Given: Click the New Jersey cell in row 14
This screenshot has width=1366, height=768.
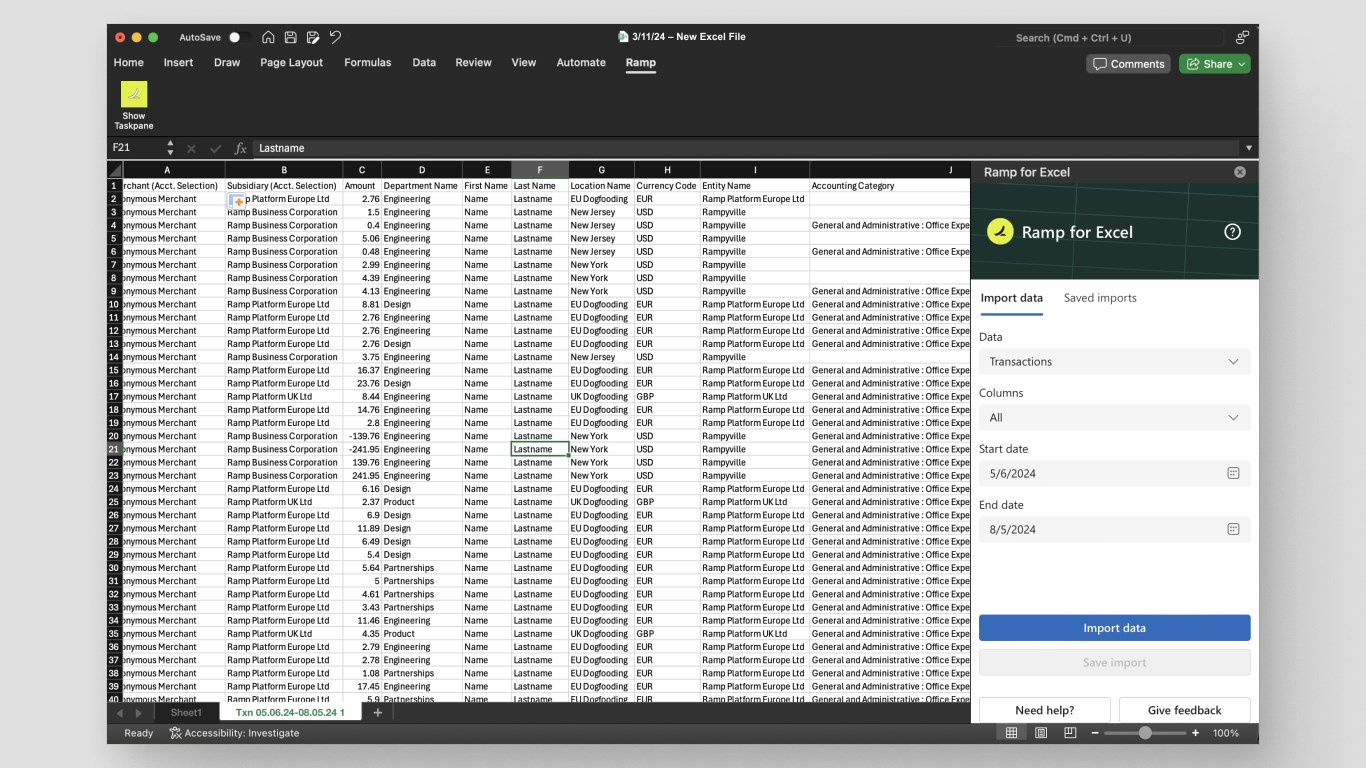Looking at the screenshot, I should tap(601, 357).
